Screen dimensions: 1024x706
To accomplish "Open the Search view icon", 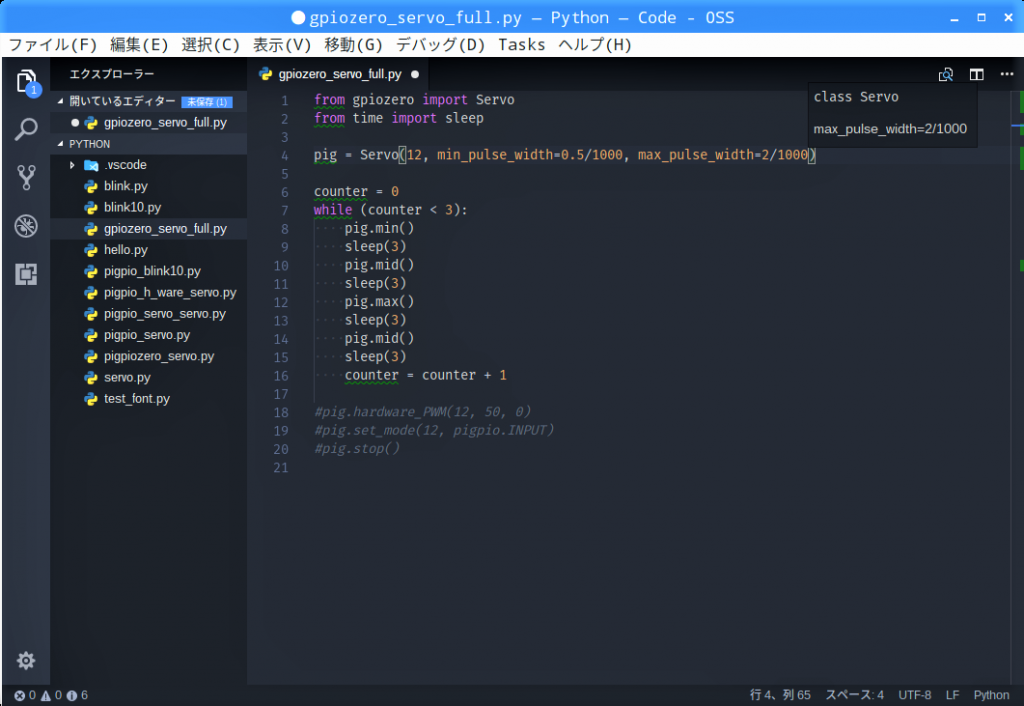I will pos(26,129).
